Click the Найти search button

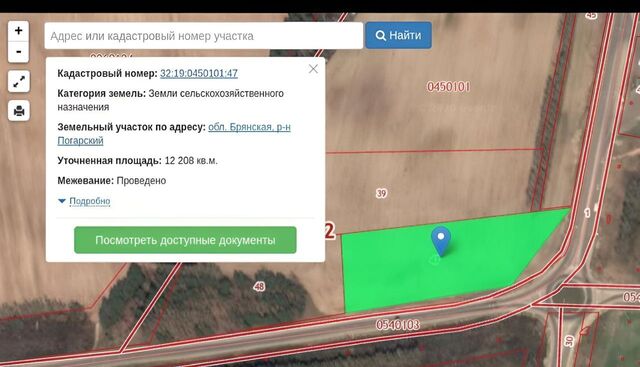pyautogui.click(x=398, y=36)
